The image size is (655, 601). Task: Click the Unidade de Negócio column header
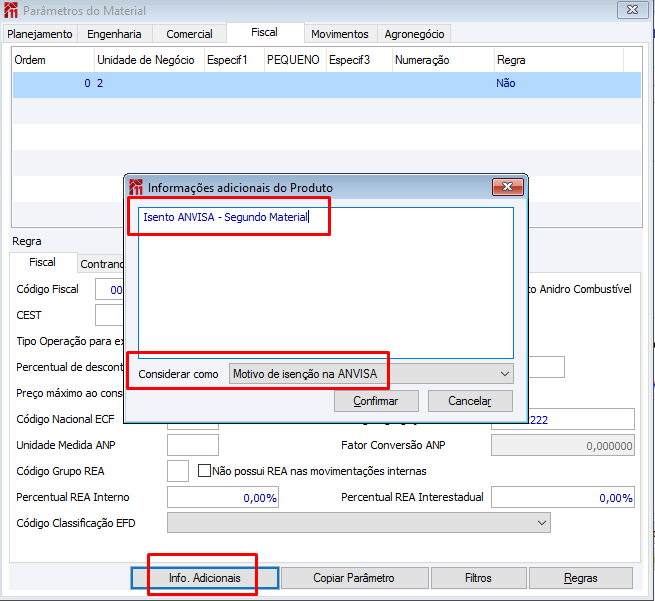149,60
